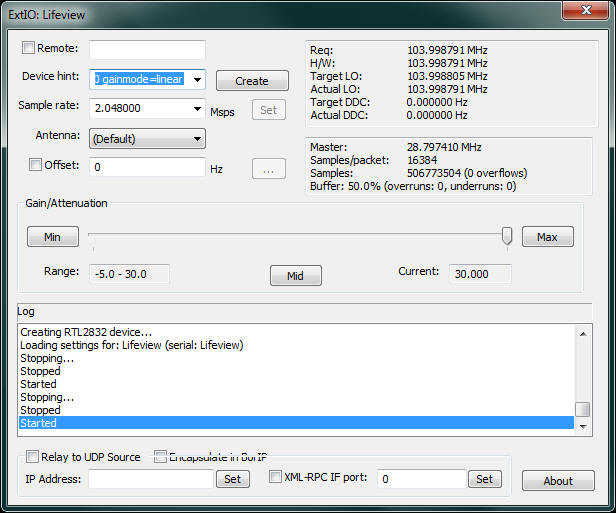Screen dimensions: 616x513
Task: Click the Target LO value 103.998805 MHz
Action: 447,76
